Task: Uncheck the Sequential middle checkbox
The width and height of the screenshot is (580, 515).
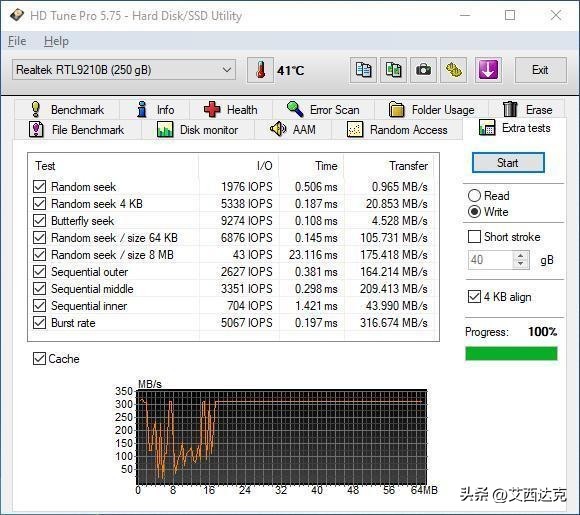Action: pyautogui.click(x=40, y=289)
